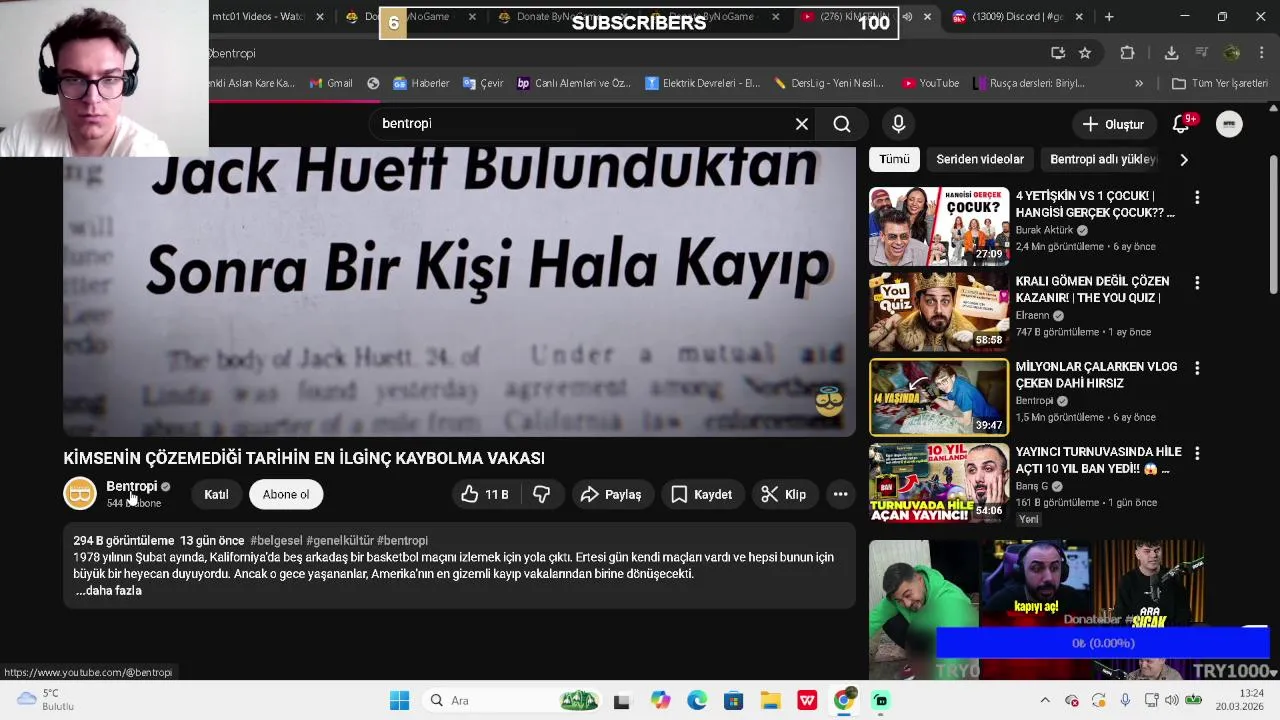
Task: Bookmark this page with star icon
Action: click(1085, 53)
